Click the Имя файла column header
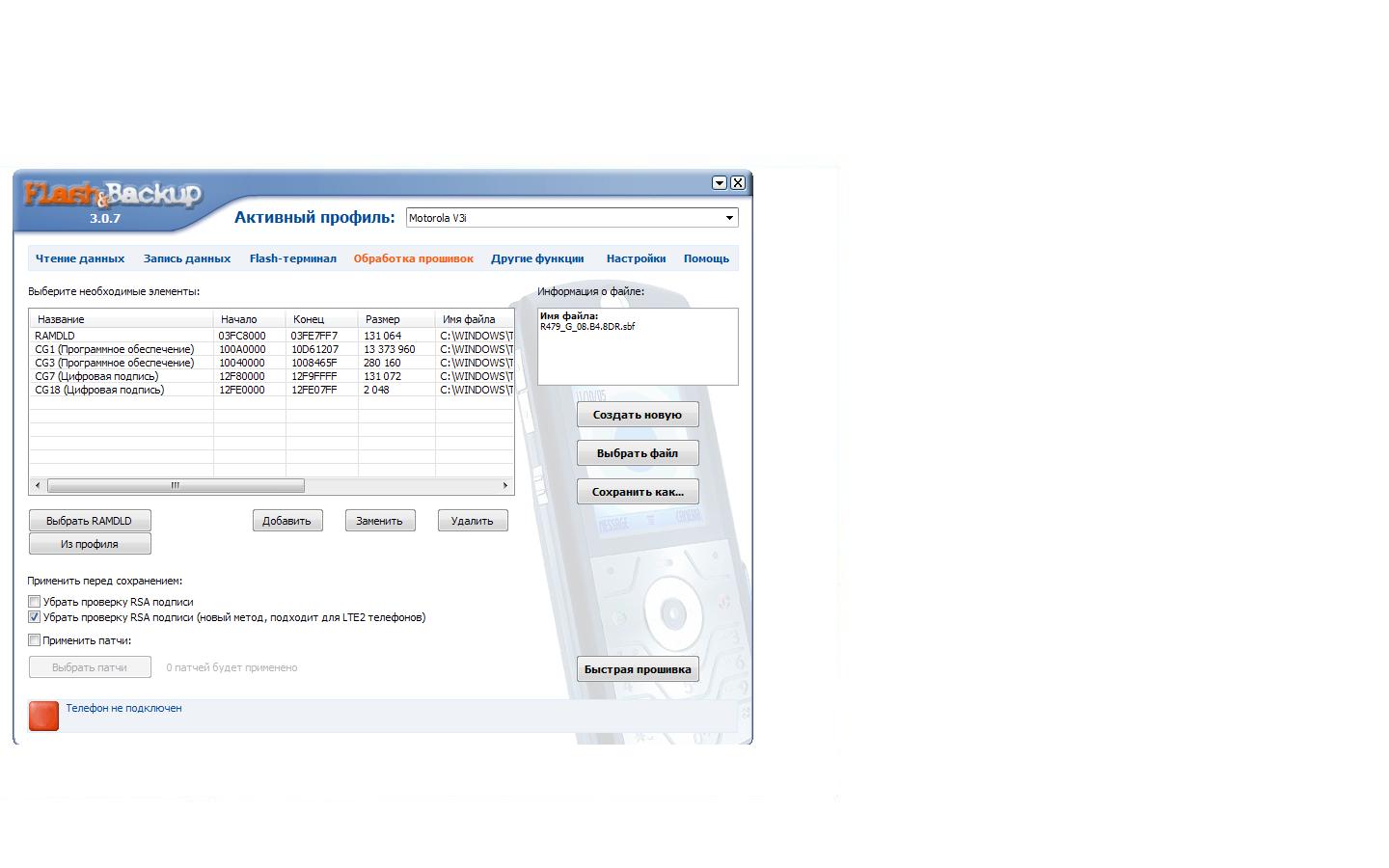The width and height of the screenshot is (1389, 868). click(x=475, y=319)
